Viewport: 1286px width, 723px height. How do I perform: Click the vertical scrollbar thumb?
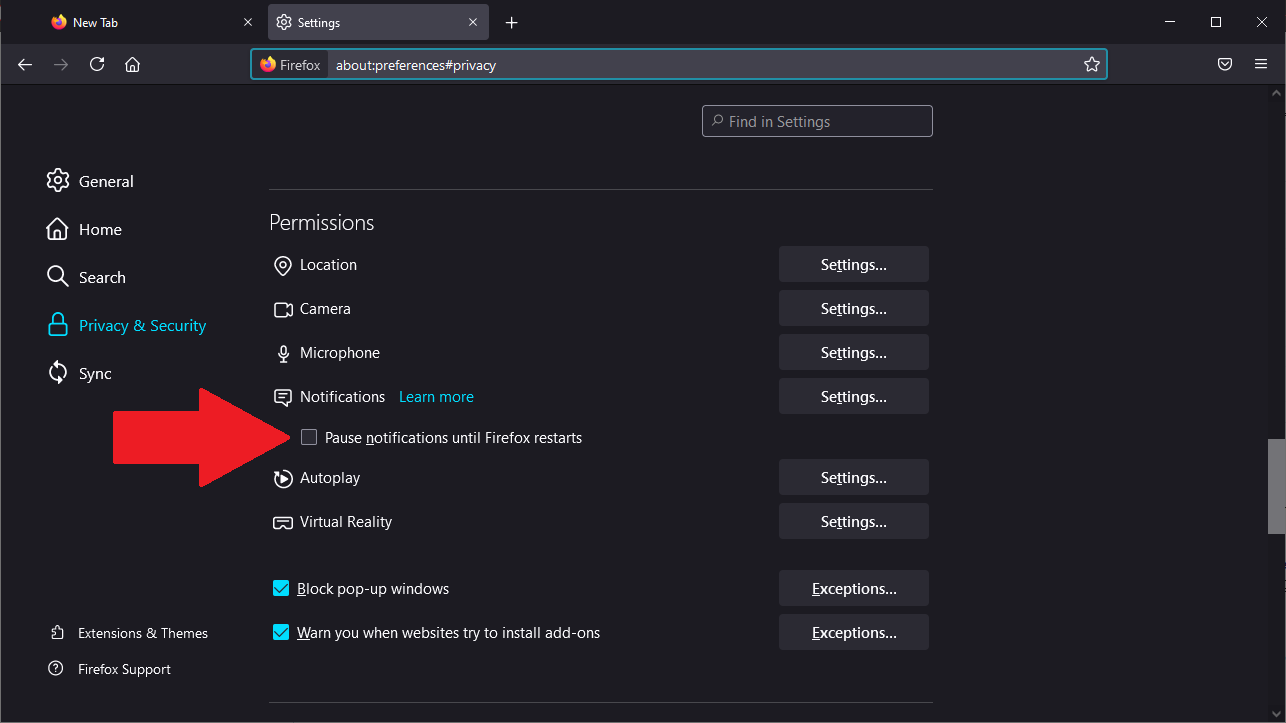1276,486
